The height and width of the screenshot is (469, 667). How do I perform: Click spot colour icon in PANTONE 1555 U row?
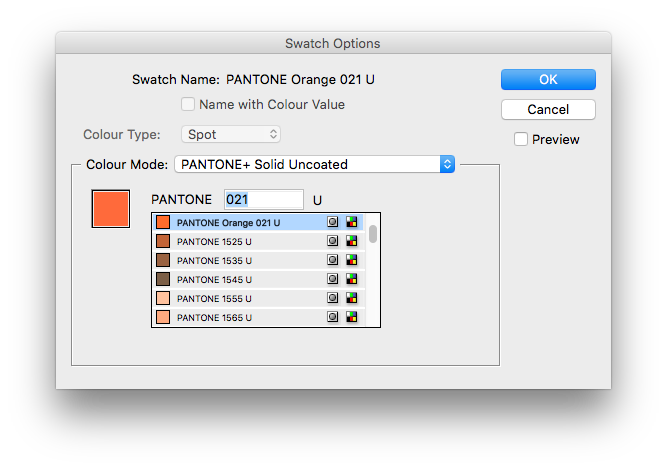[x=333, y=298]
